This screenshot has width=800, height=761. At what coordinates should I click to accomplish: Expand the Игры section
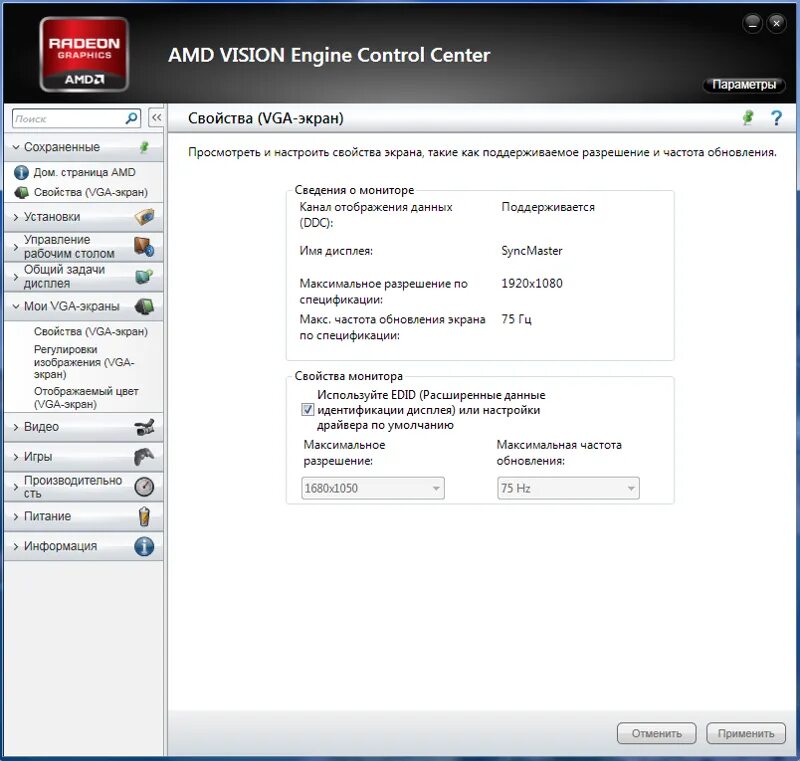click(x=16, y=456)
